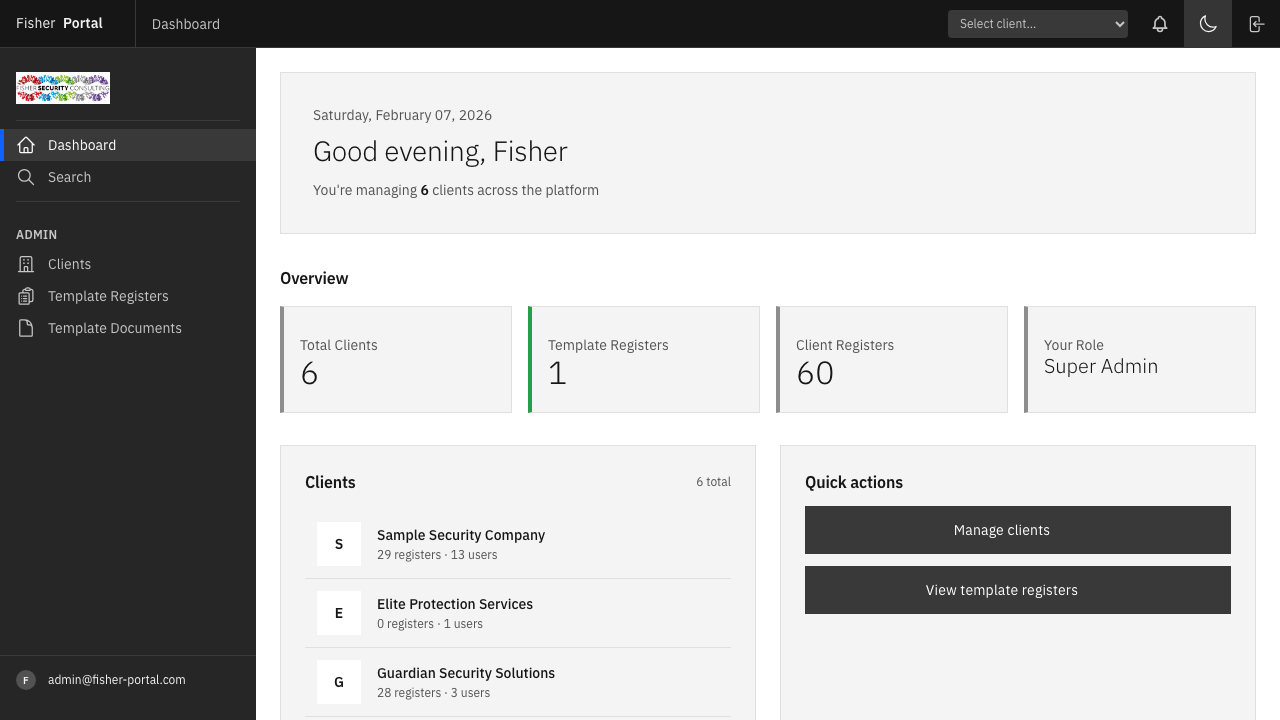Click Dashboard in the top navigation bar
The height and width of the screenshot is (720, 1280).
pos(185,23)
